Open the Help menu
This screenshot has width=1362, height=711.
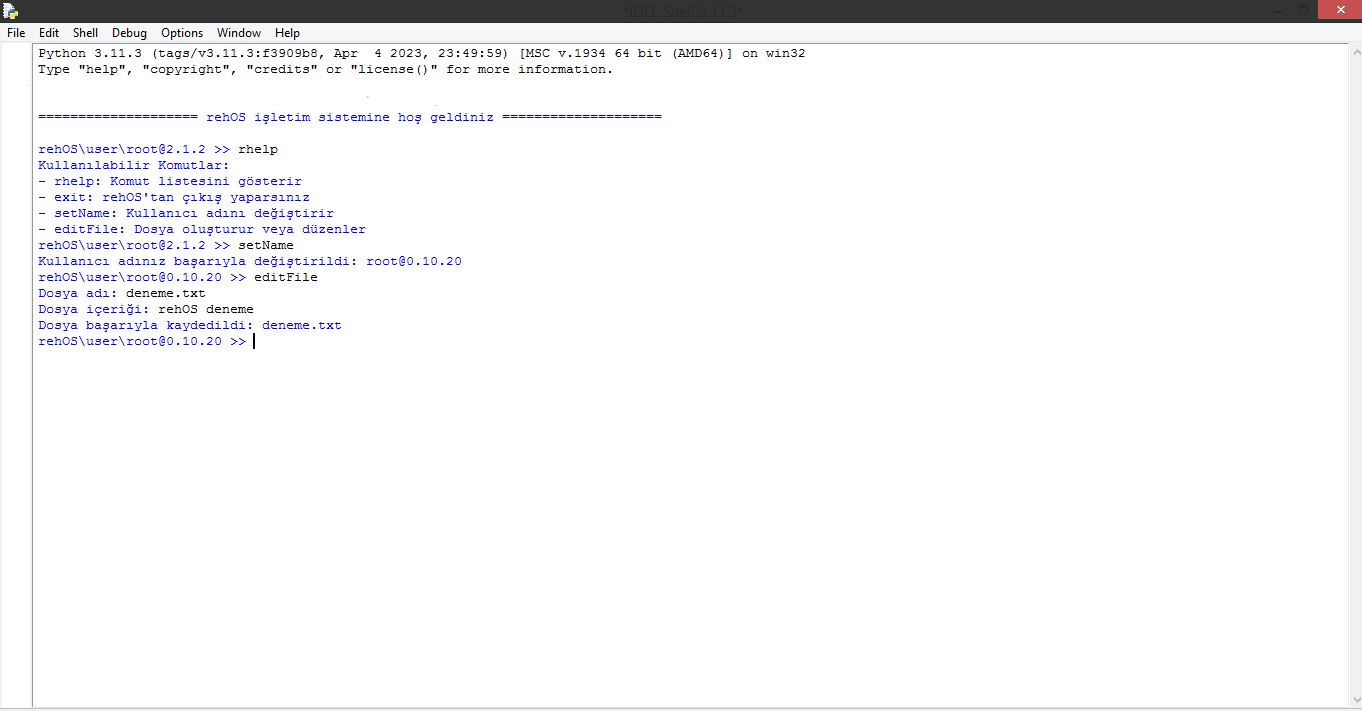[287, 33]
